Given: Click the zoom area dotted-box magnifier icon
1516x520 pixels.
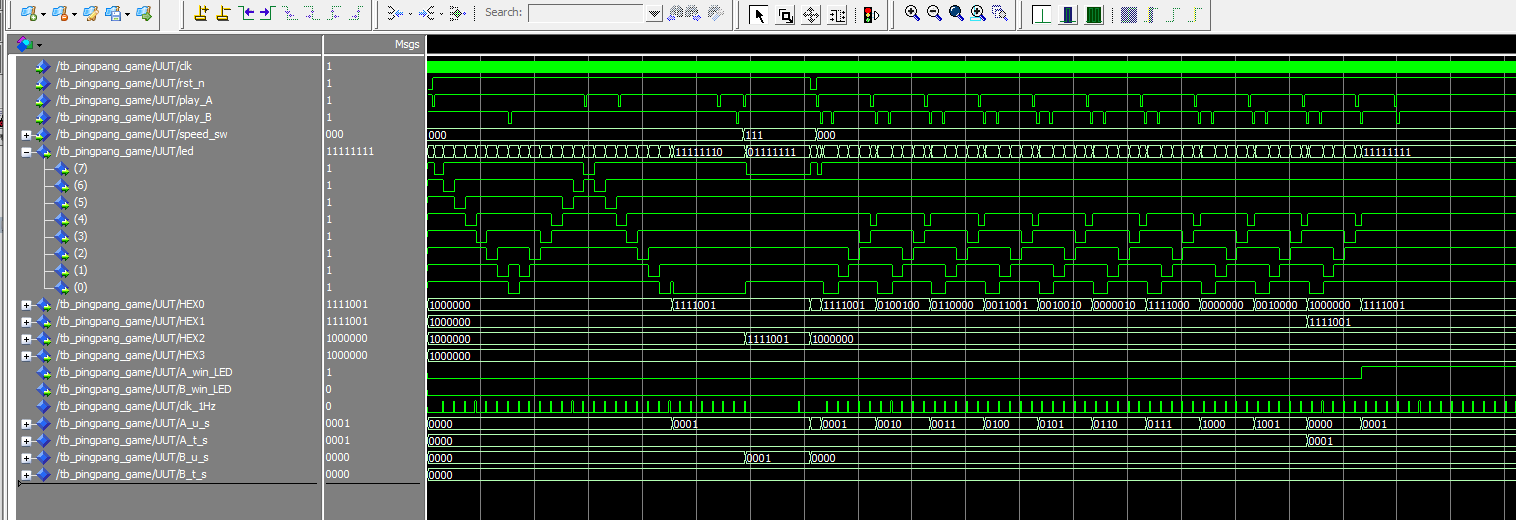Looking at the screenshot, I should [x=1000, y=14].
